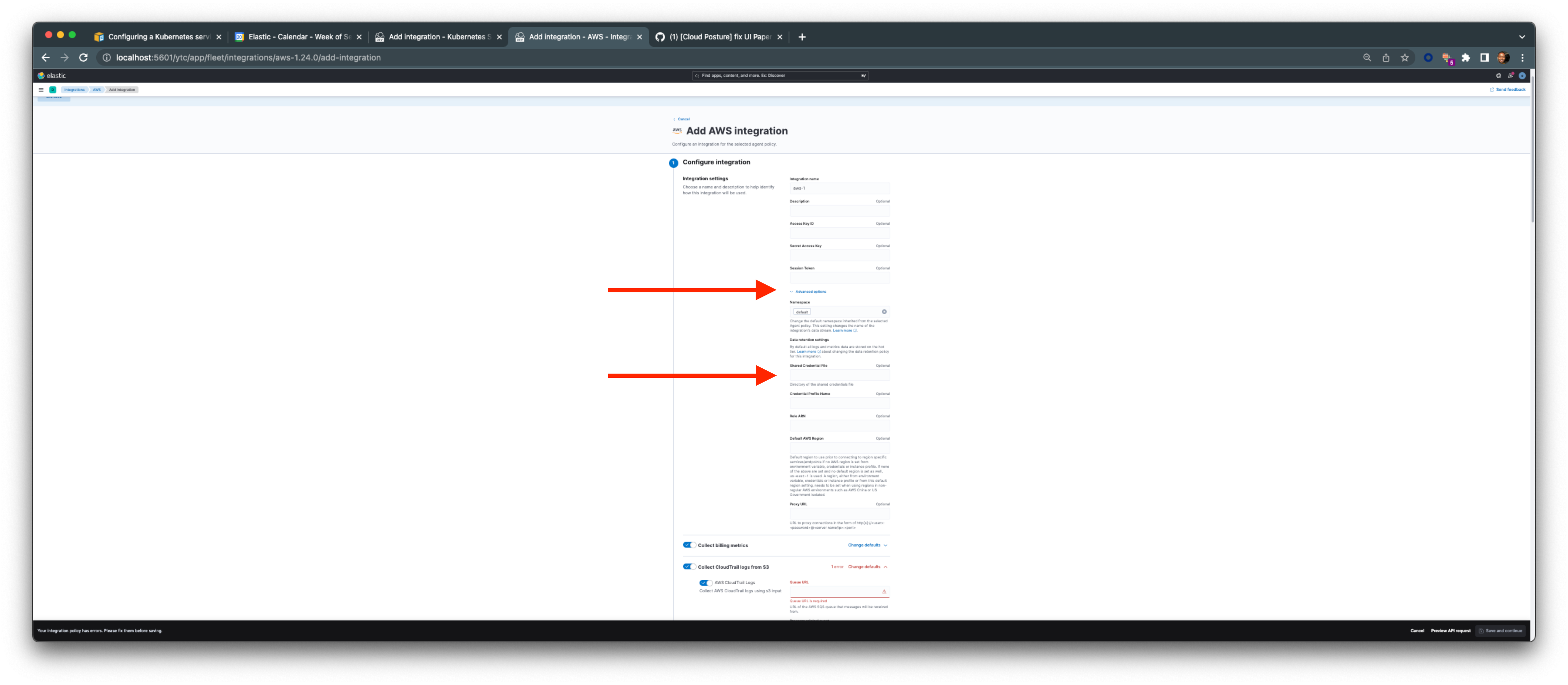Image resolution: width=1568 pixels, height=685 pixels.
Task: Click the Elastic logo in header
Action: 52,75
